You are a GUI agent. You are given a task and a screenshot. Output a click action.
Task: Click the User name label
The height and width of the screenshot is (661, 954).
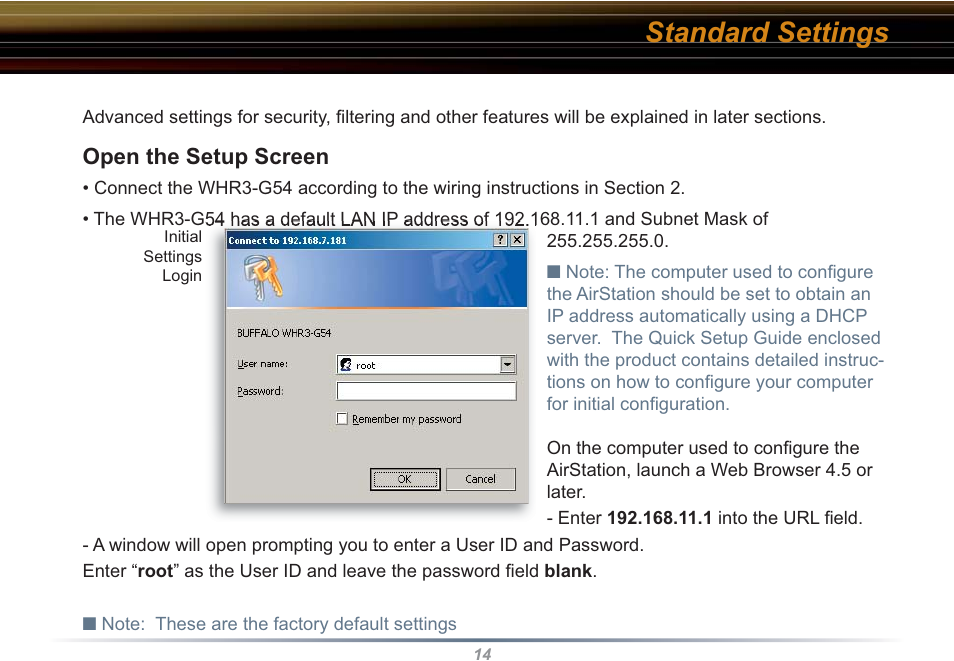pos(262,364)
